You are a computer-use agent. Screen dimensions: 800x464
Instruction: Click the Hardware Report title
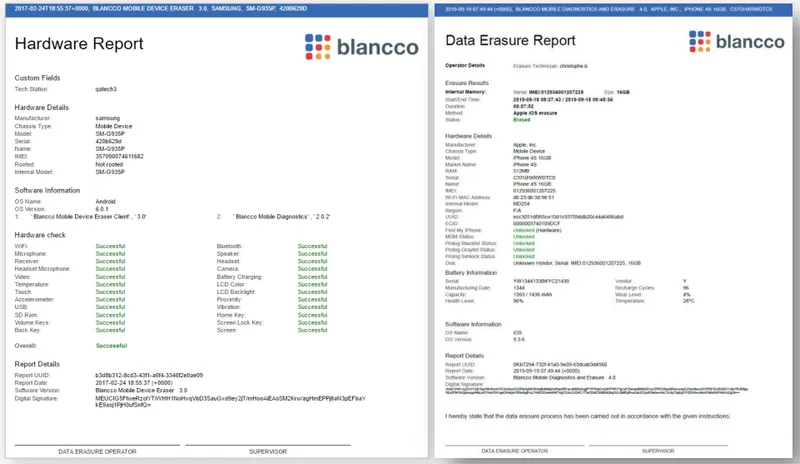(x=79, y=44)
